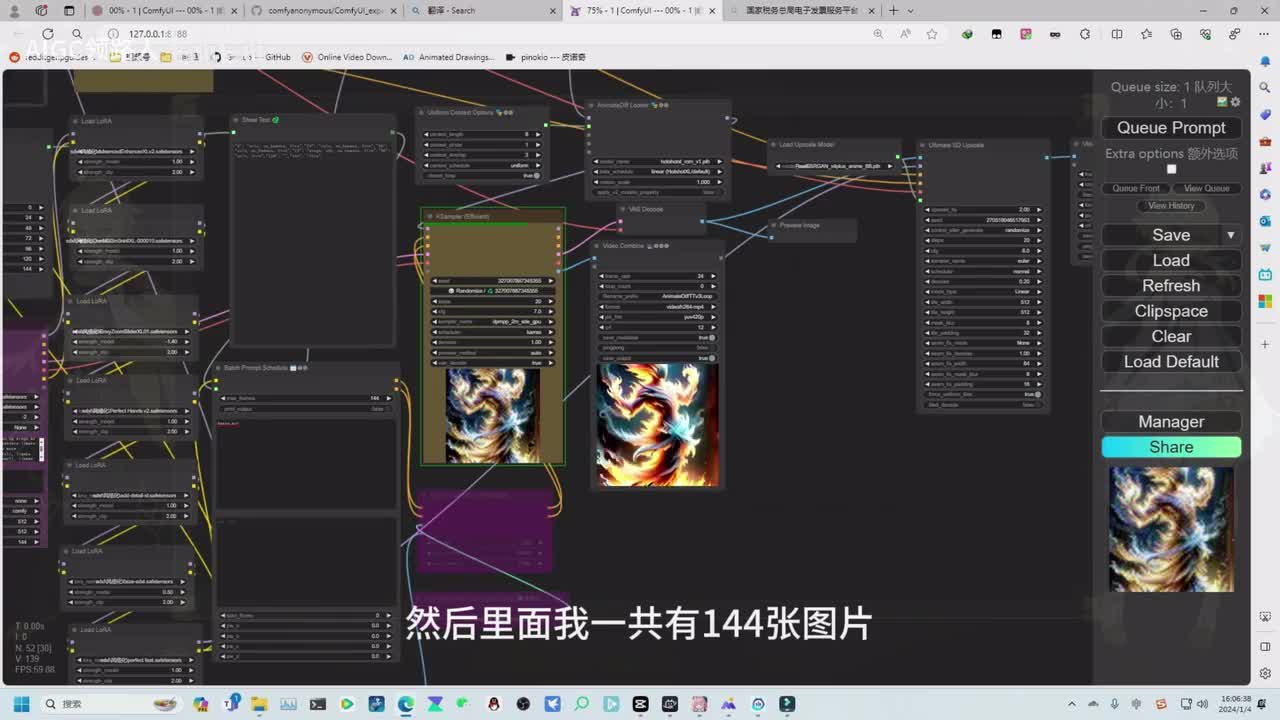
Task: Click the generated image thumbnail below Share
Action: [x=1171, y=529]
